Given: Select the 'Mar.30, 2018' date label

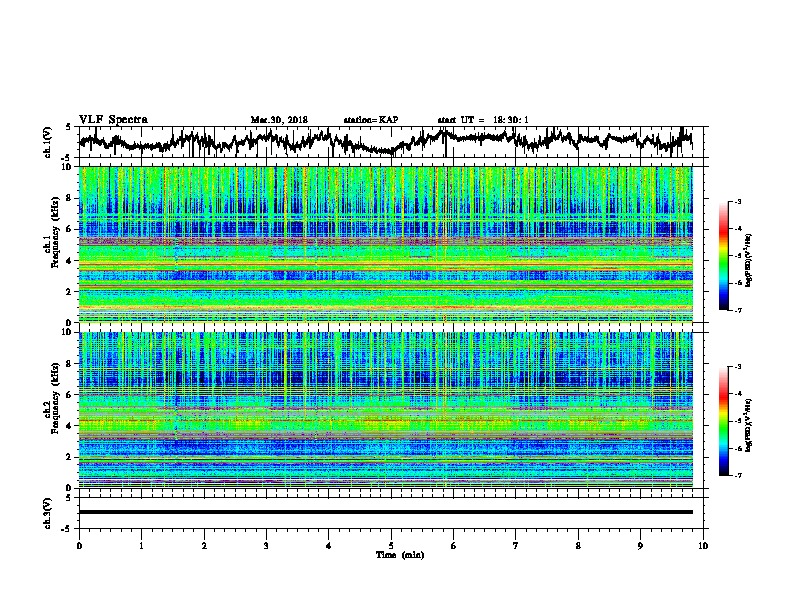Looking at the screenshot, I should (279, 120).
